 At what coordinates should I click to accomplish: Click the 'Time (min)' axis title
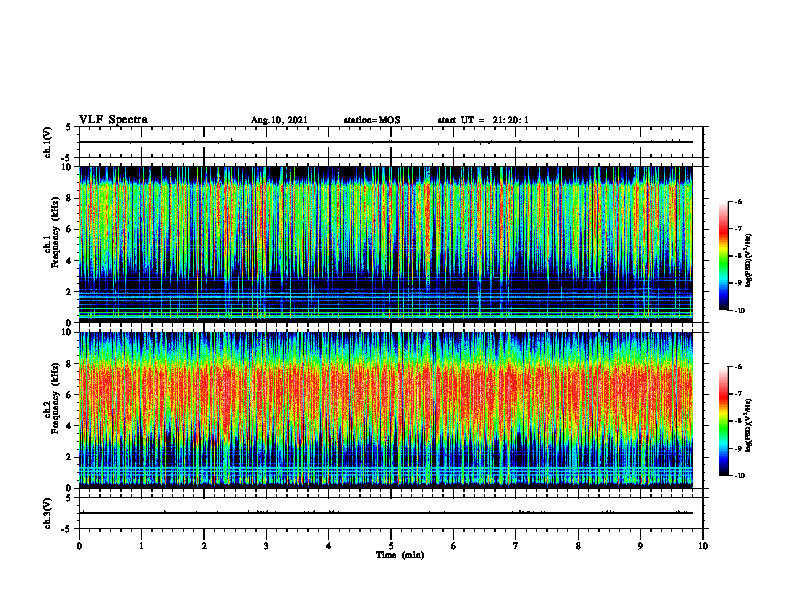pos(400,555)
